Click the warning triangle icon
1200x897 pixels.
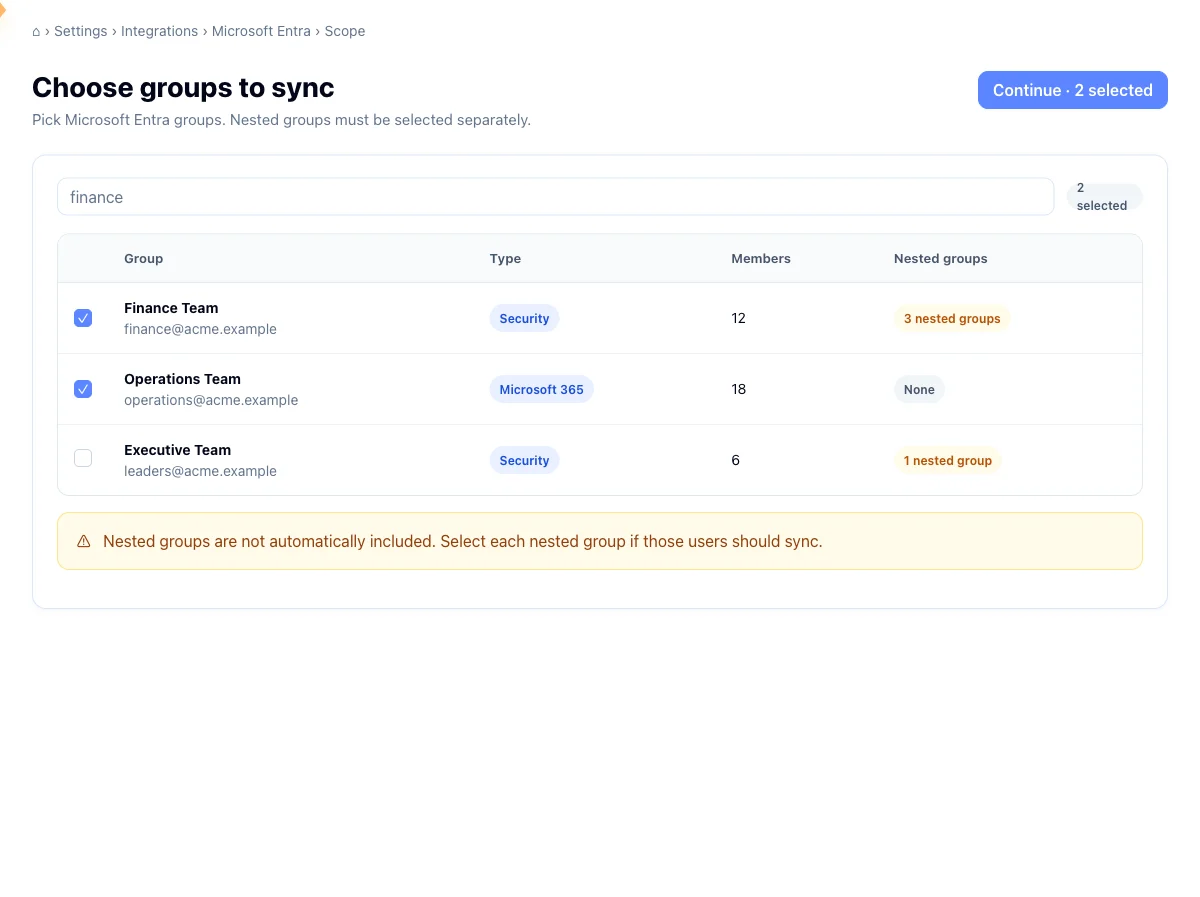[84, 542]
